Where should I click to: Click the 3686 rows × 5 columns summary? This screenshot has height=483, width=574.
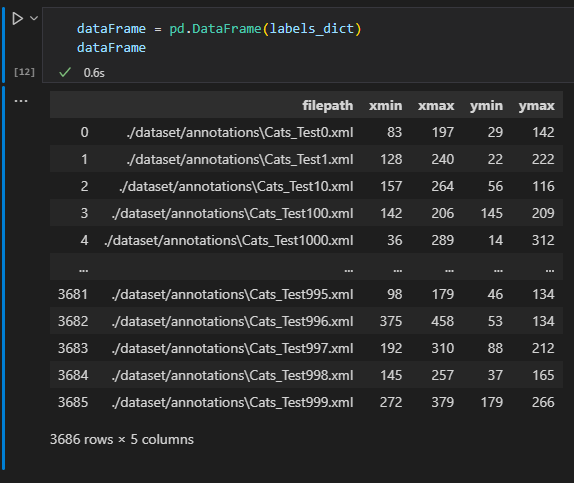click(122, 439)
